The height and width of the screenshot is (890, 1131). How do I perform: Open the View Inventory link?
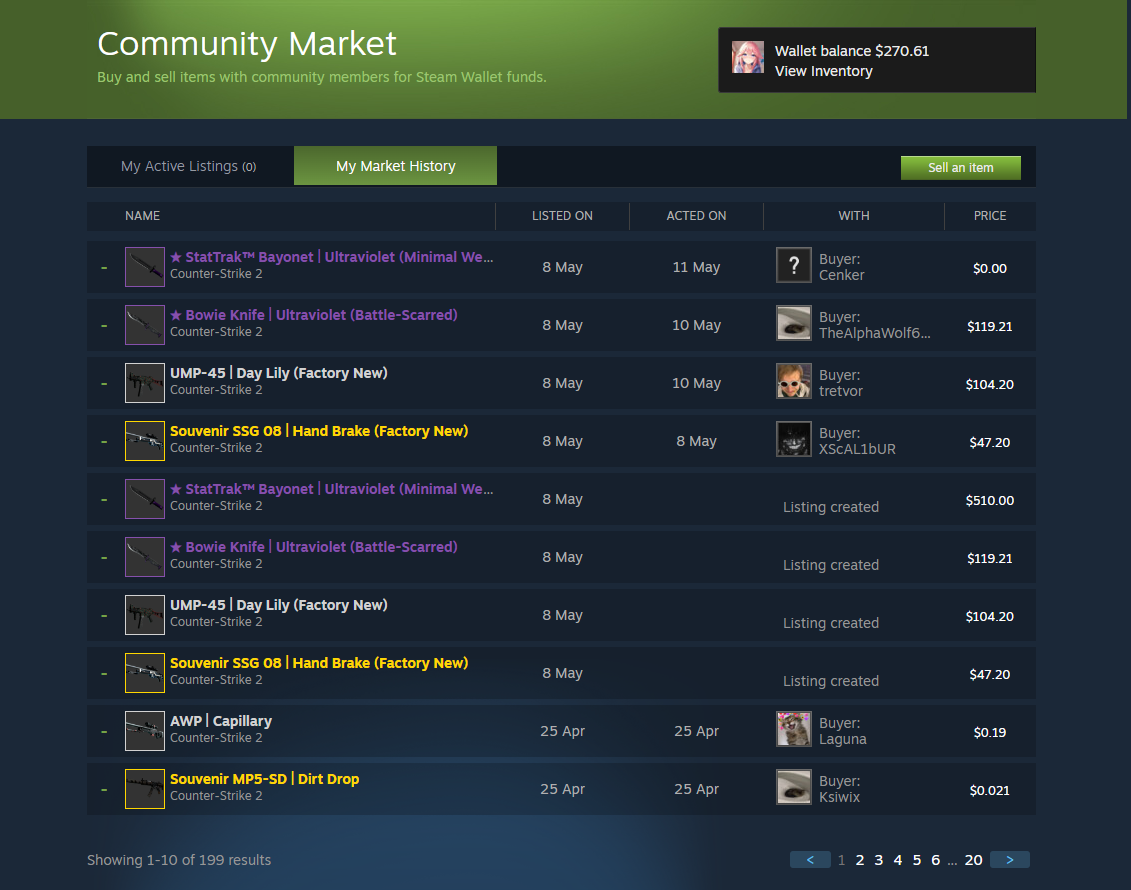coord(824,71)
